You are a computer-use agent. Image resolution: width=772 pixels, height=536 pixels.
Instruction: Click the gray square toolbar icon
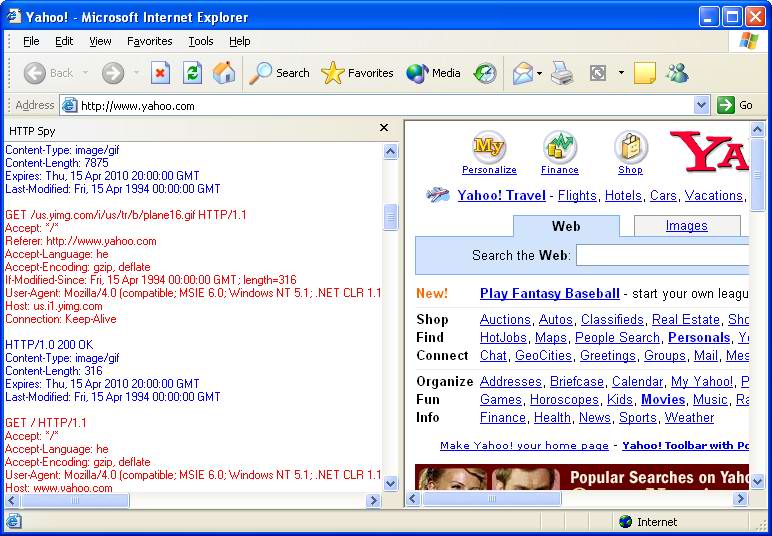pyautogui.click(x=598, y=73)
